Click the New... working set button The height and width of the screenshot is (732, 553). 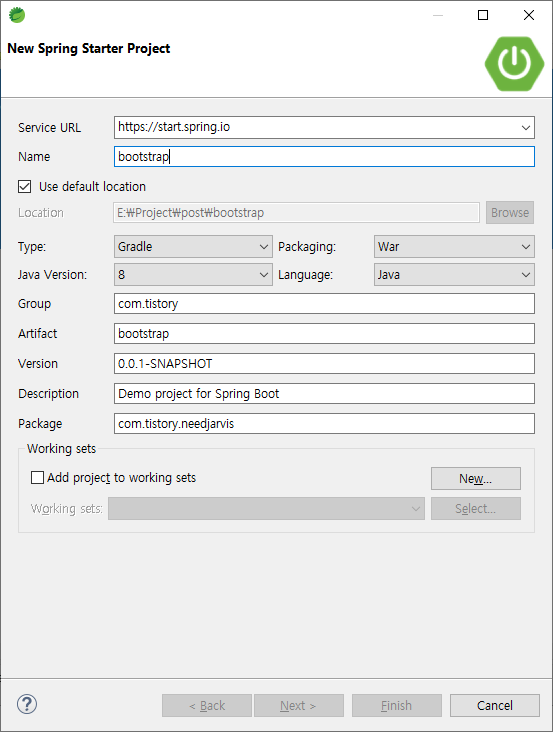(x=476, y=479)
